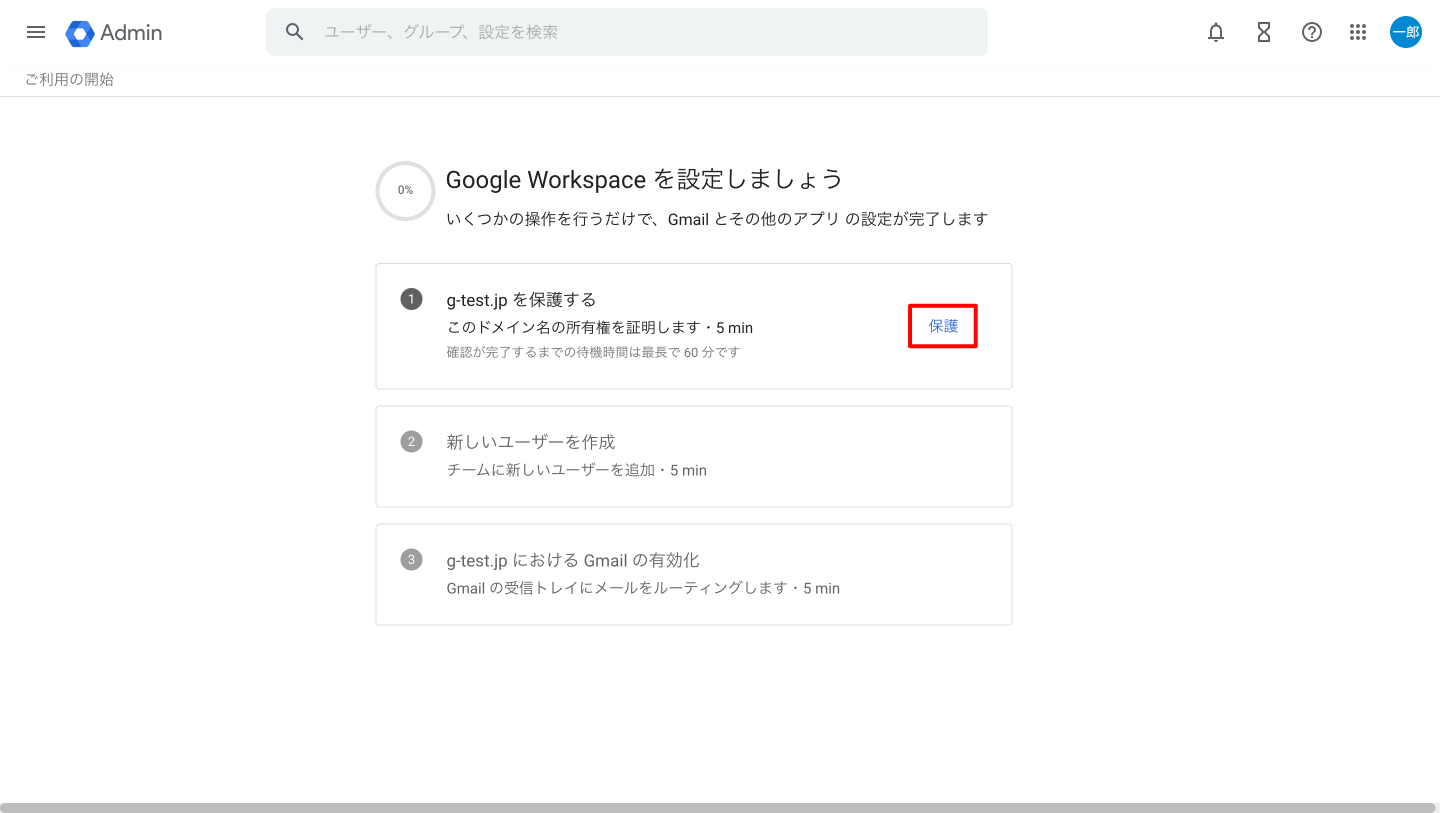Click the 保護 button
This screenshot has width=1440, height=813.
[943, 326]
